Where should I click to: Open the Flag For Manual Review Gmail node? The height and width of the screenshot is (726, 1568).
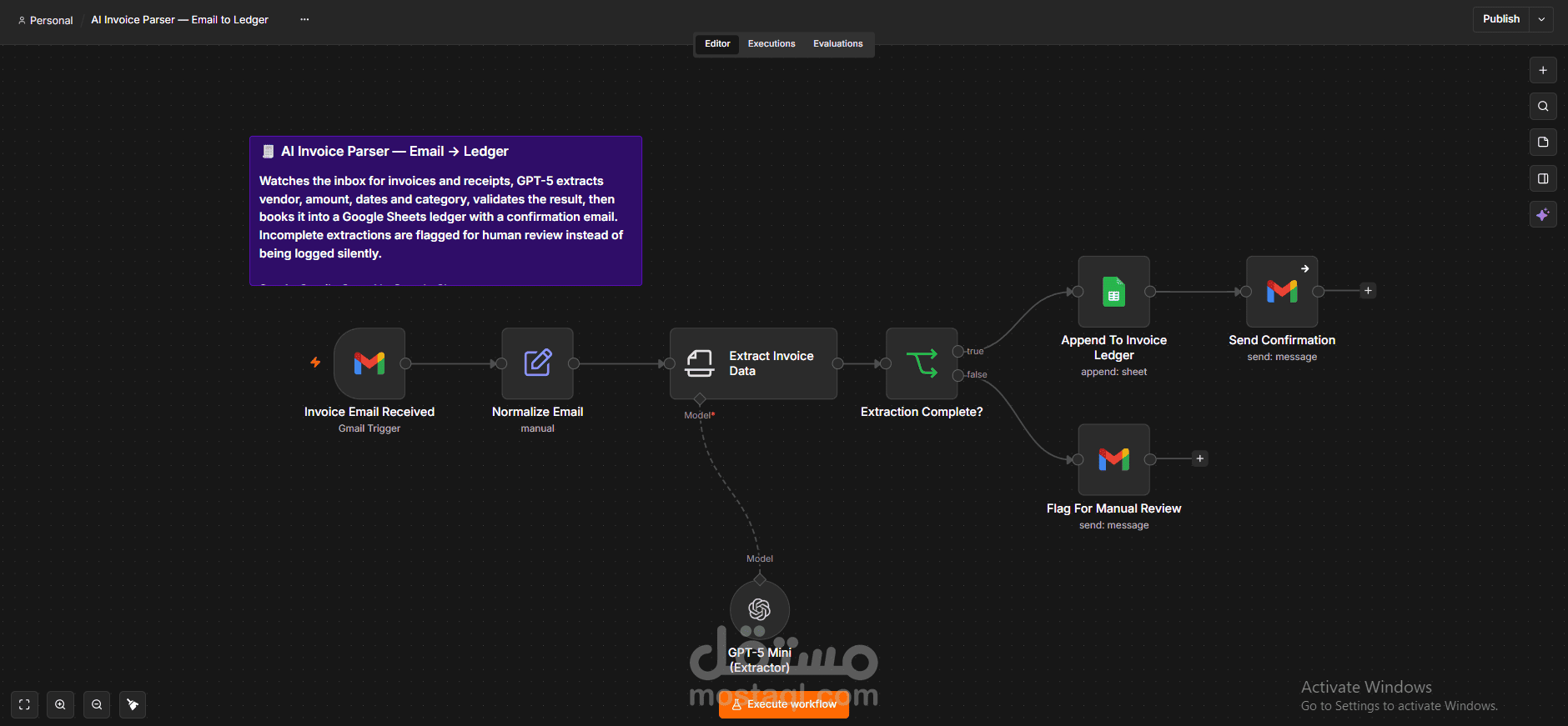[x=1114, y=460]
